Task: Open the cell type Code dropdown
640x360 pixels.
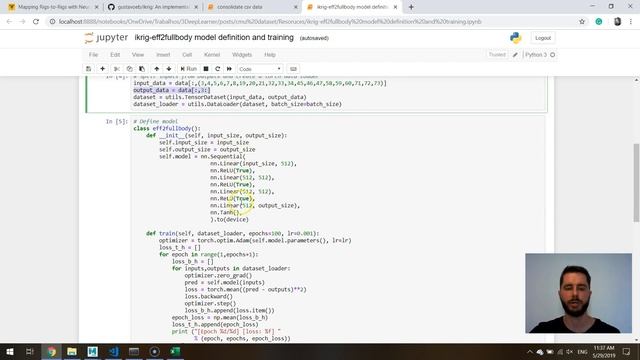Action: click(260, 69)
